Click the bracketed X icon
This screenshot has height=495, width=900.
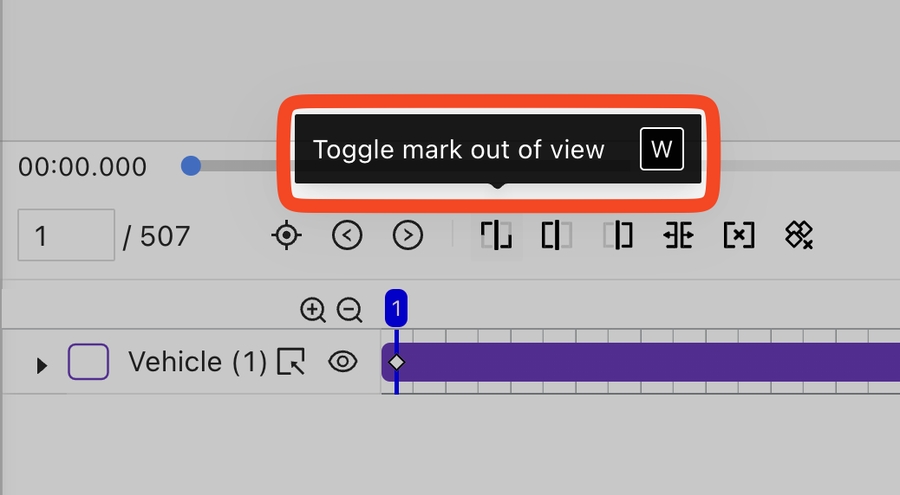point(738,236)
